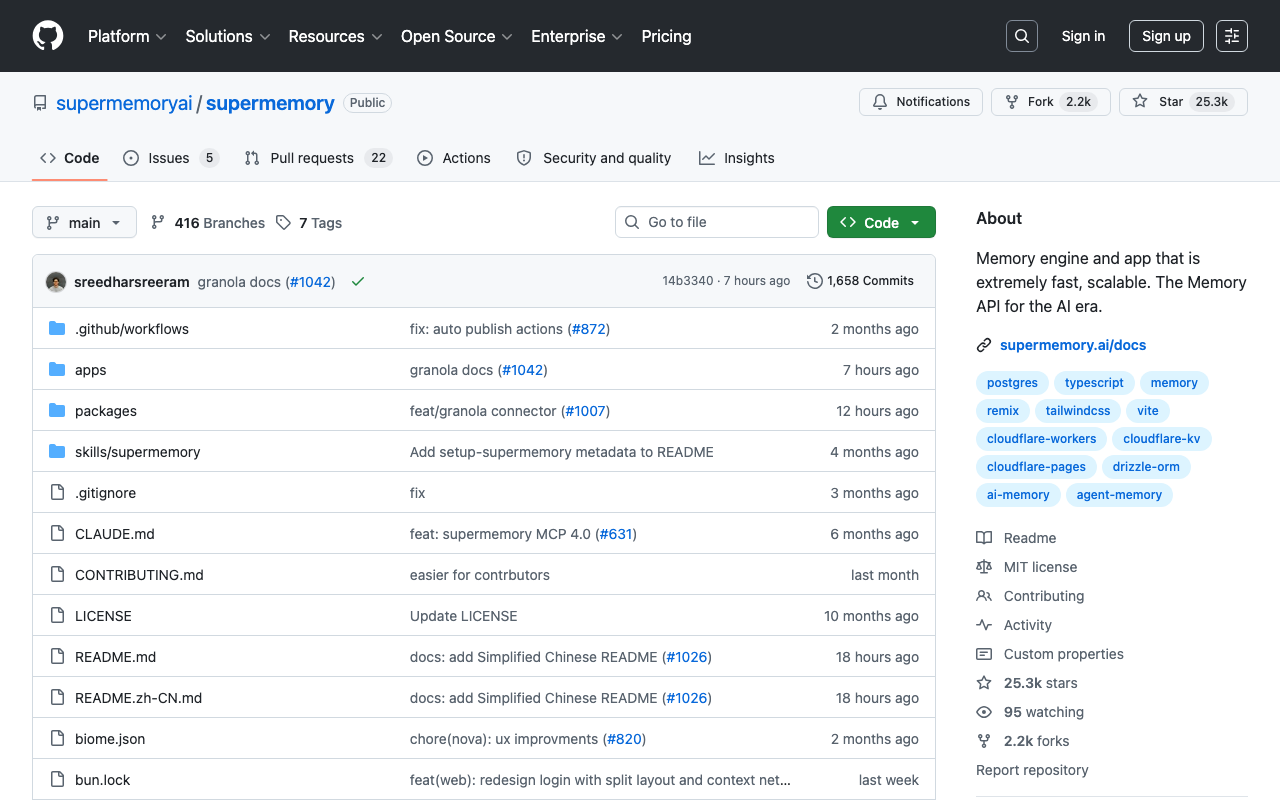
Task: Click the Sign up button
Action: point(1166,36)
